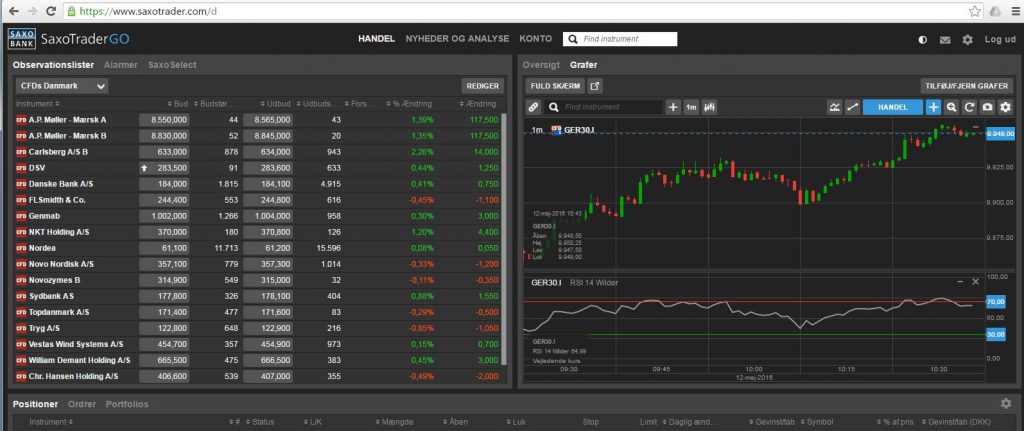This screenshot has height=431, width=1024.
Task: Toggle the chart link chain icon
Action: click(533, 107)
